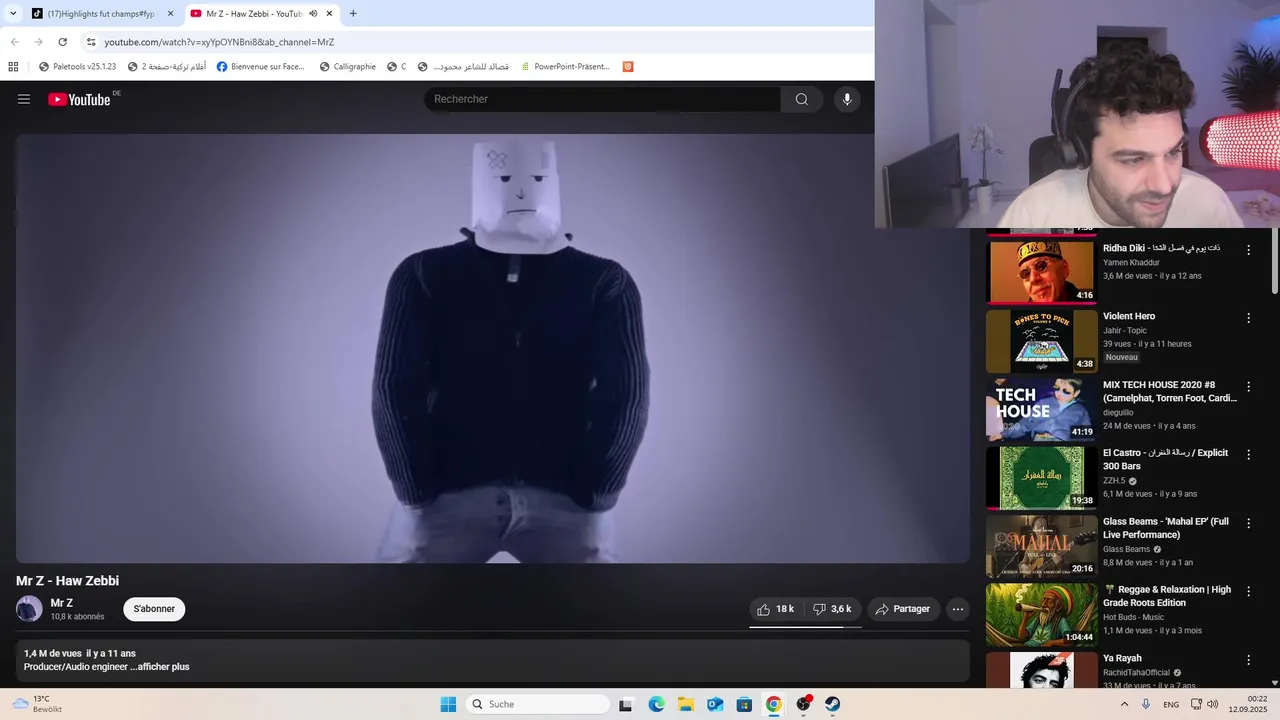This screenshot has height=720, width=1280.
Task: Open Ya Rayah video thumbnail
Action: pos(1041,670)
